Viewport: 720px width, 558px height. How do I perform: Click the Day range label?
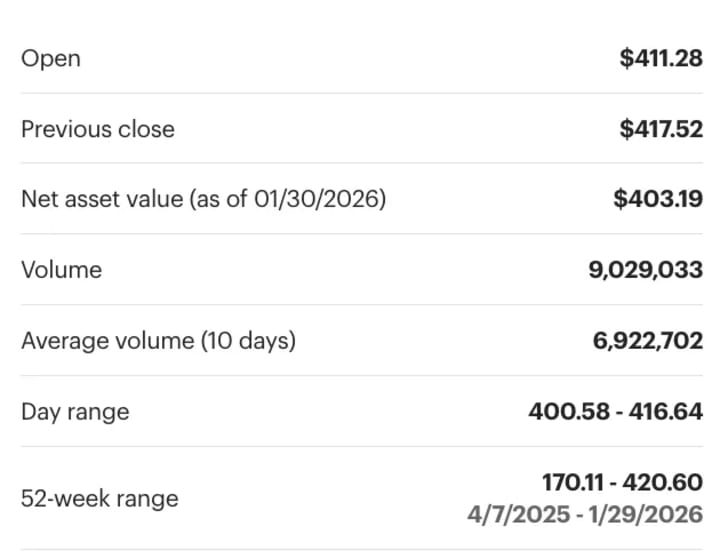75,411
